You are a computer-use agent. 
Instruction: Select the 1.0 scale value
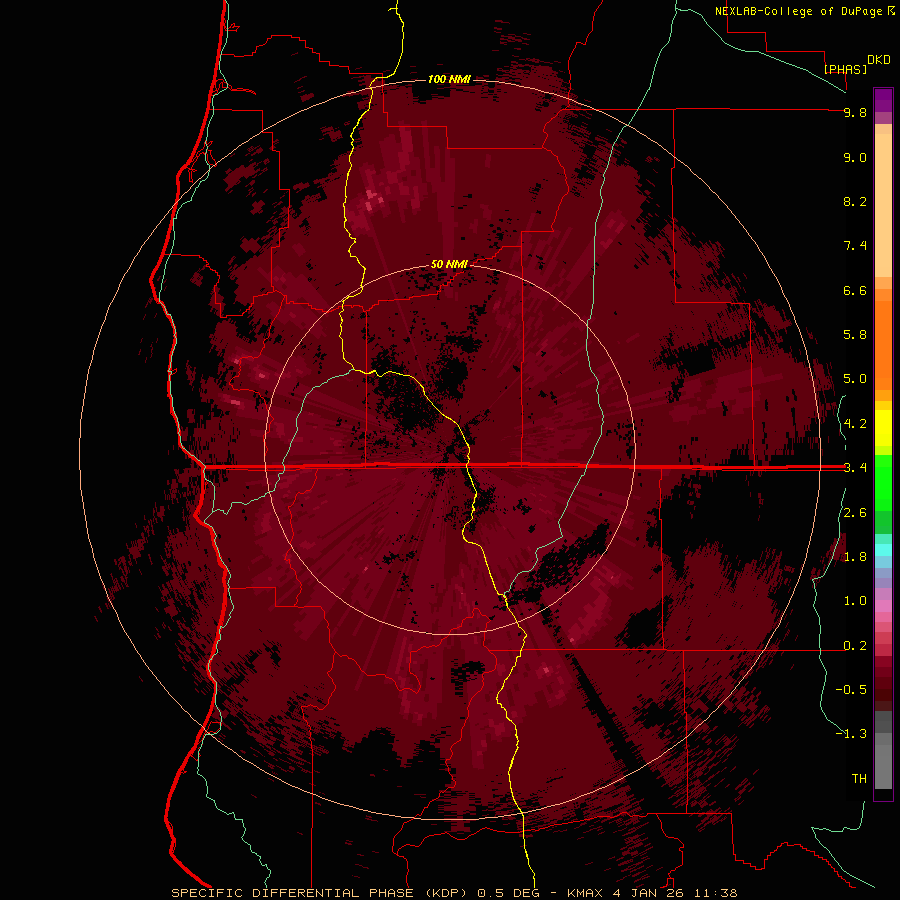coord(855,601)
